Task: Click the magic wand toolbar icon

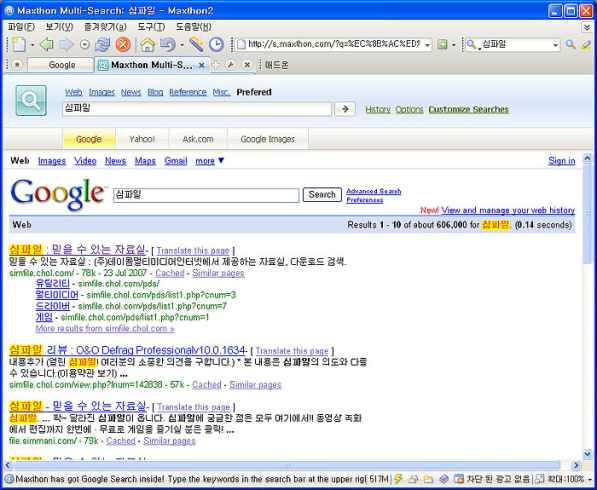Action: point(196,45)
